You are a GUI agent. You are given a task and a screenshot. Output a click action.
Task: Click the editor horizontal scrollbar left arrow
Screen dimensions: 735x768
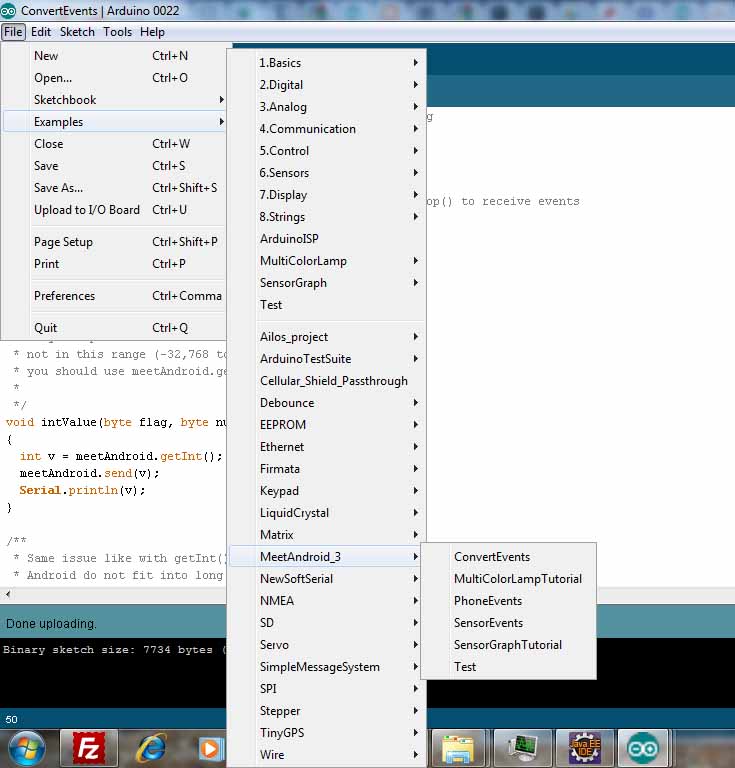click(x=8, y=594)
